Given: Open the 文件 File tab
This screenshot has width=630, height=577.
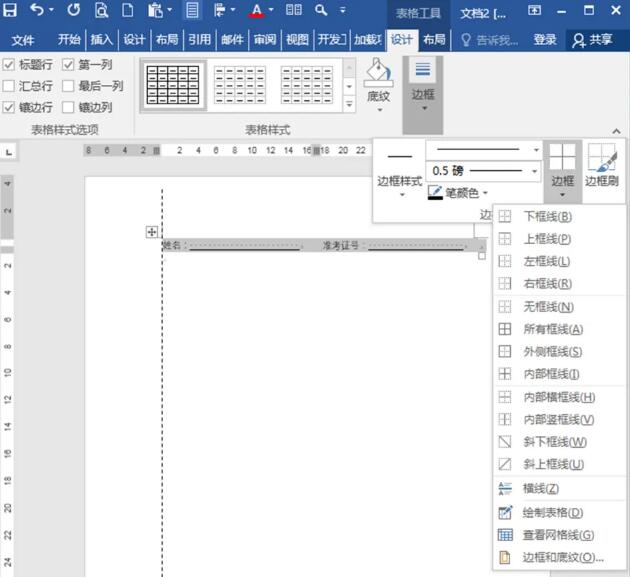Looking at the screenshot, I should pyautogui.click(x=22, y=40).
